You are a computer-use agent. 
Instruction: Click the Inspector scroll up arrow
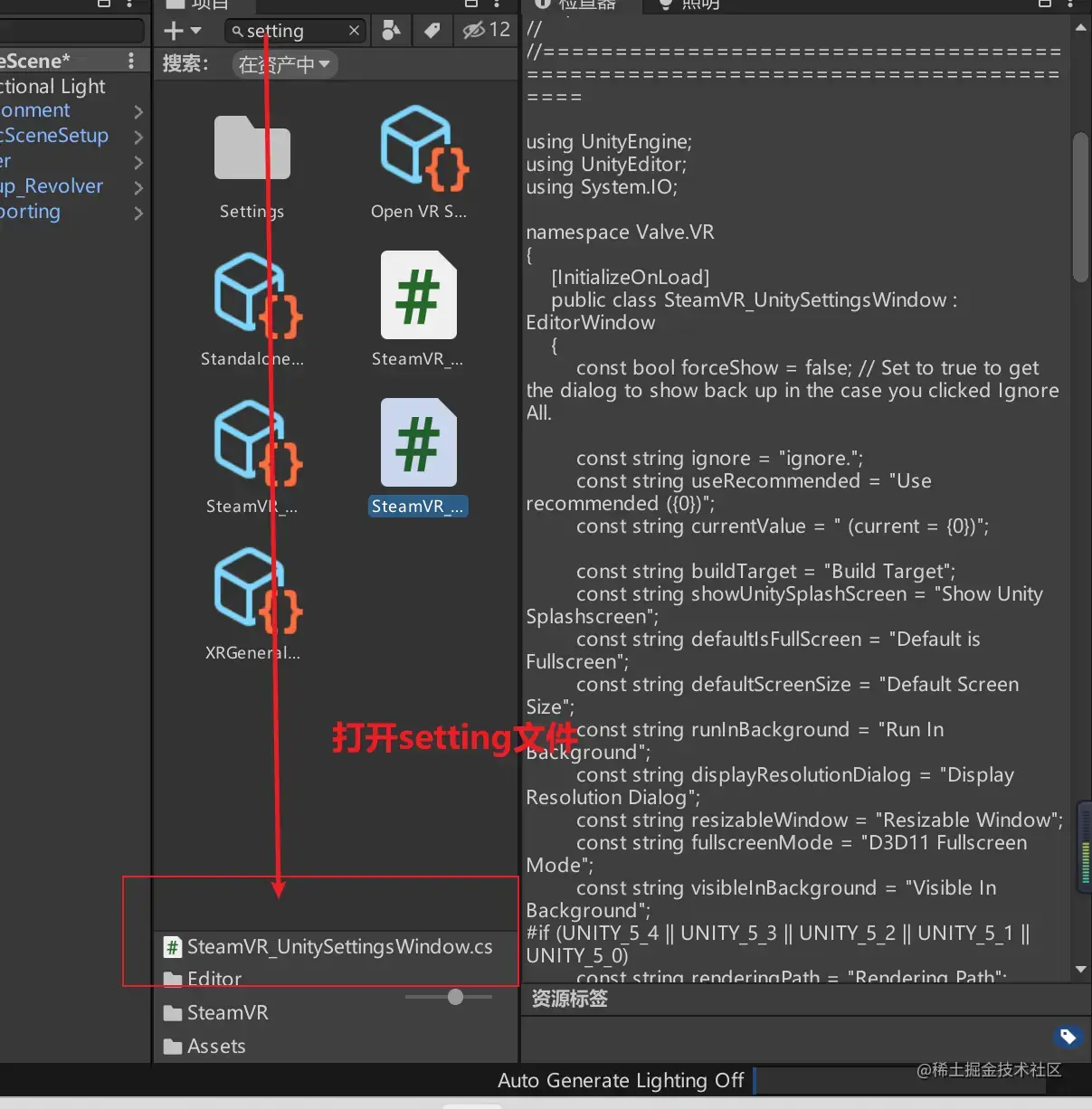[x=1080, y=28]
